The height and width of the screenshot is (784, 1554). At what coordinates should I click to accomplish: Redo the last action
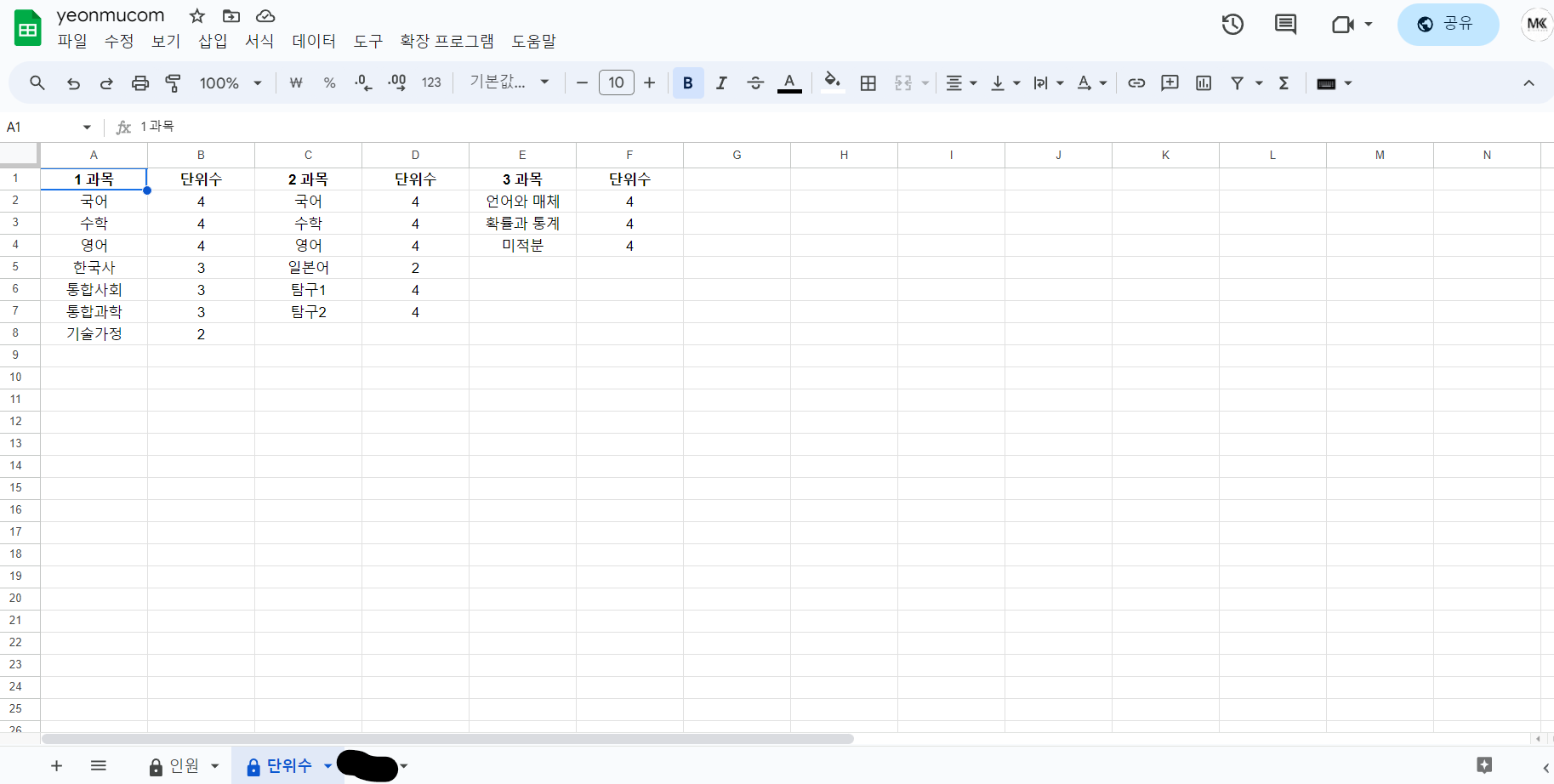pos(106,82)
